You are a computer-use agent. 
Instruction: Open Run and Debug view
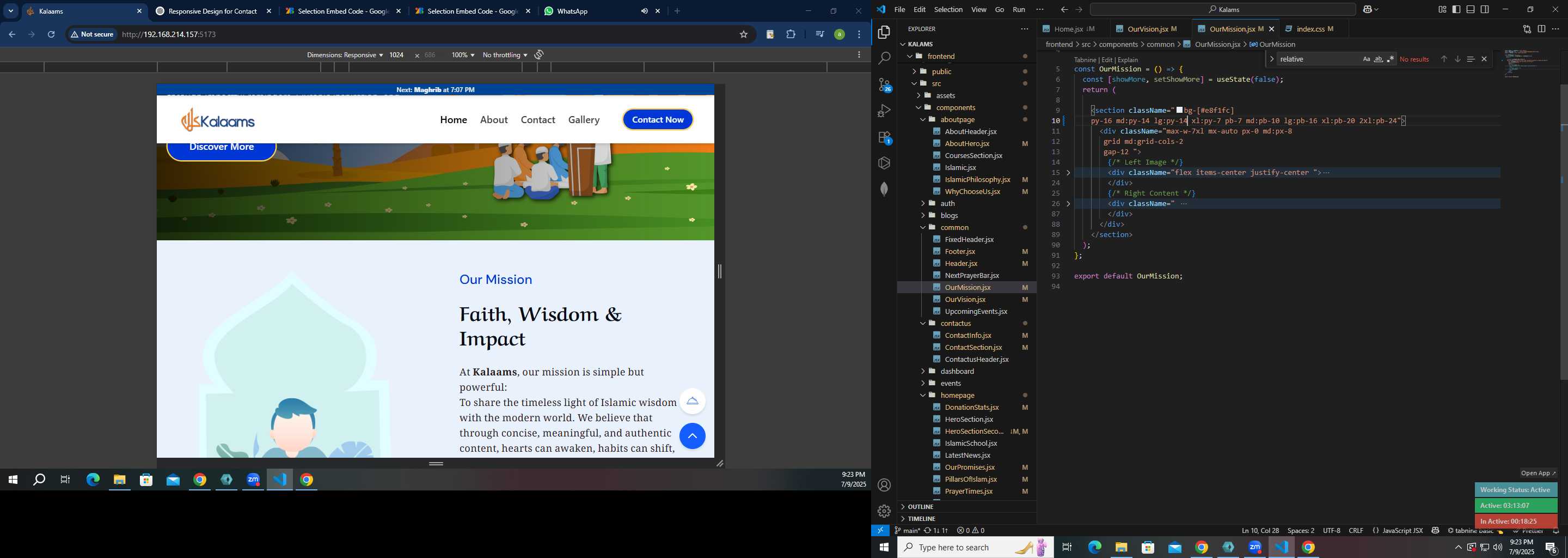(x=884, y=111)
